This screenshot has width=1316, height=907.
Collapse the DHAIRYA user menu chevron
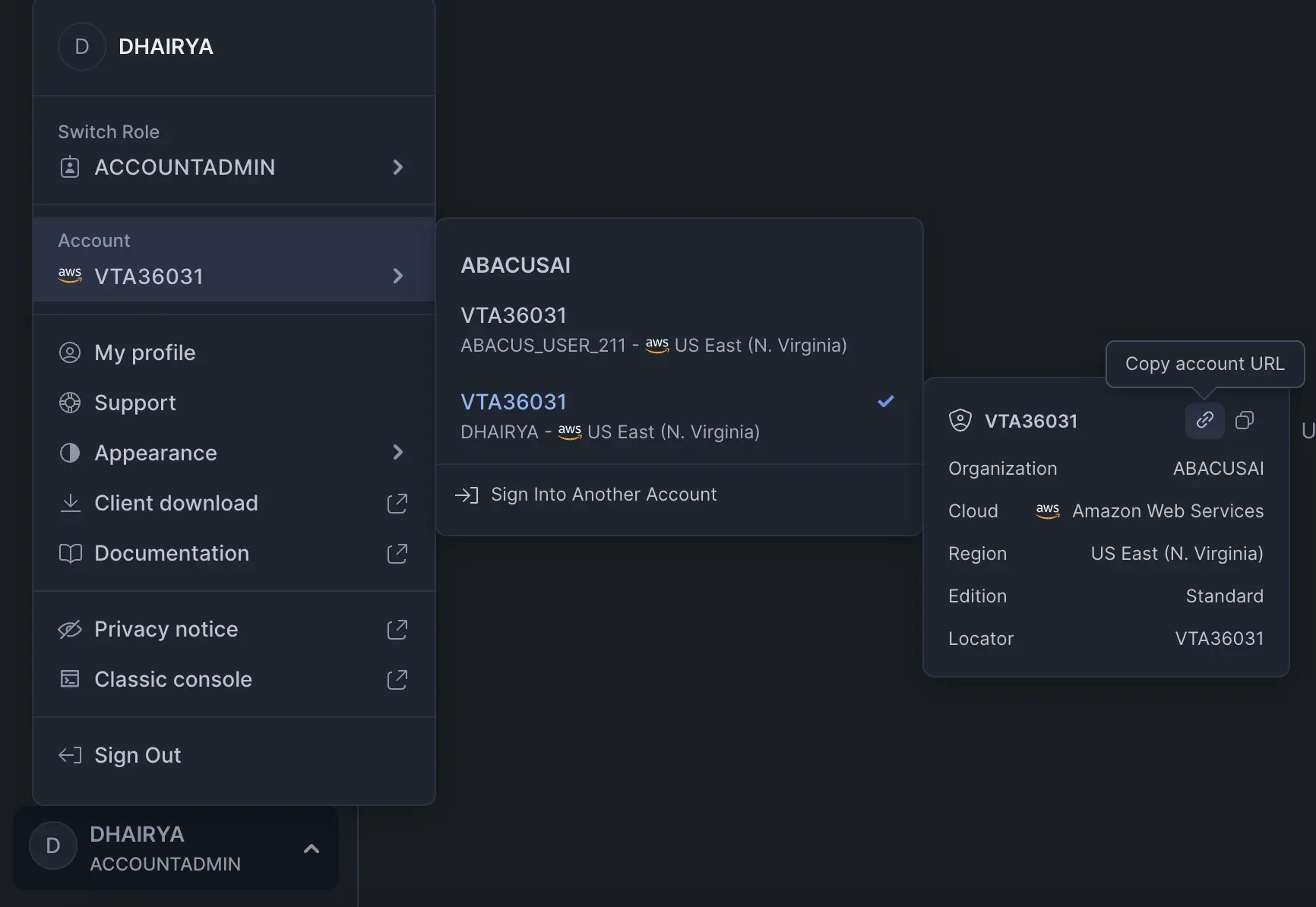(311, 849)
